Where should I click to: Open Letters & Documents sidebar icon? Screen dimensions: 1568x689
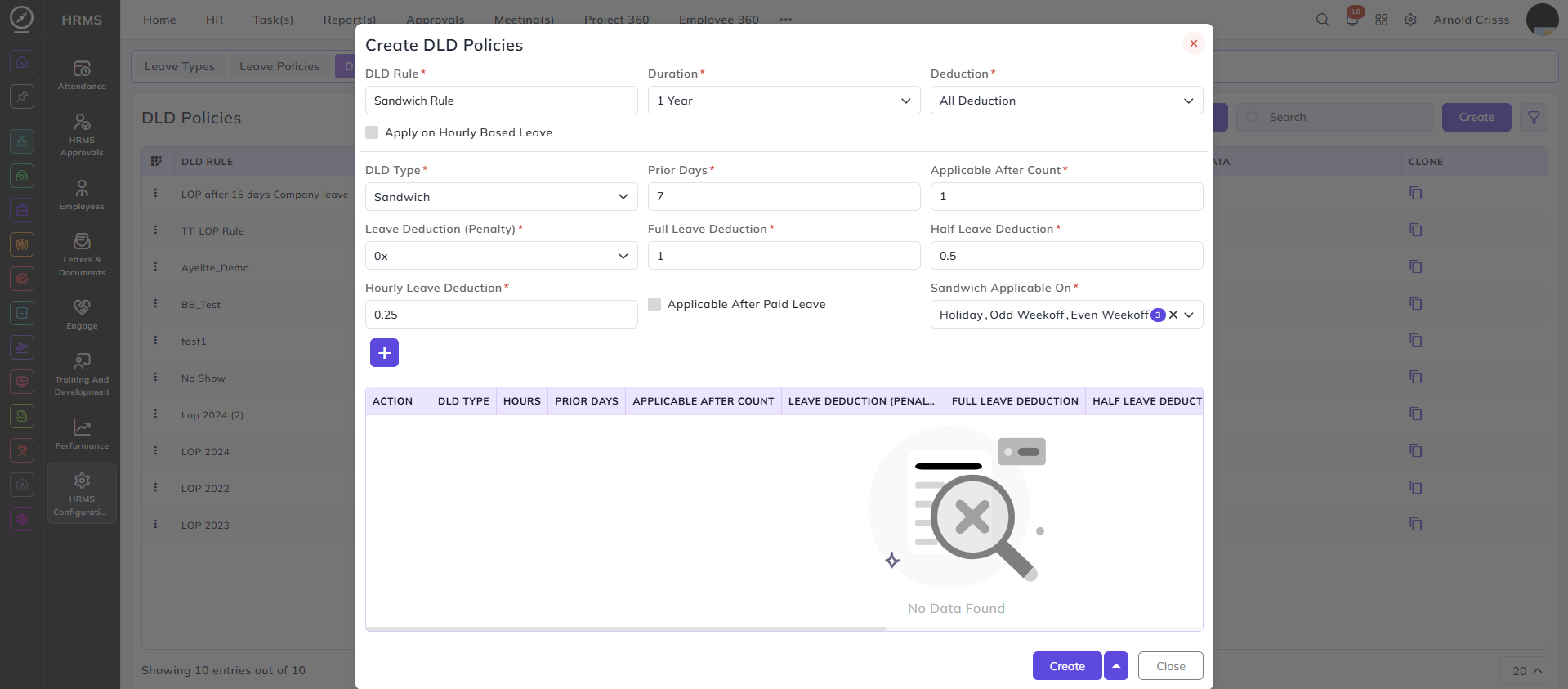82,254
